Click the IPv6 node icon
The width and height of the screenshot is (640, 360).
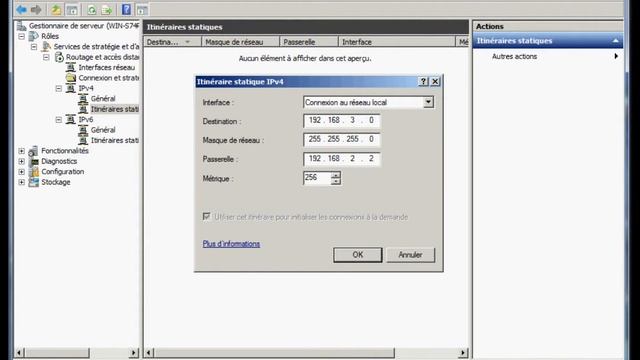(71, 120)
